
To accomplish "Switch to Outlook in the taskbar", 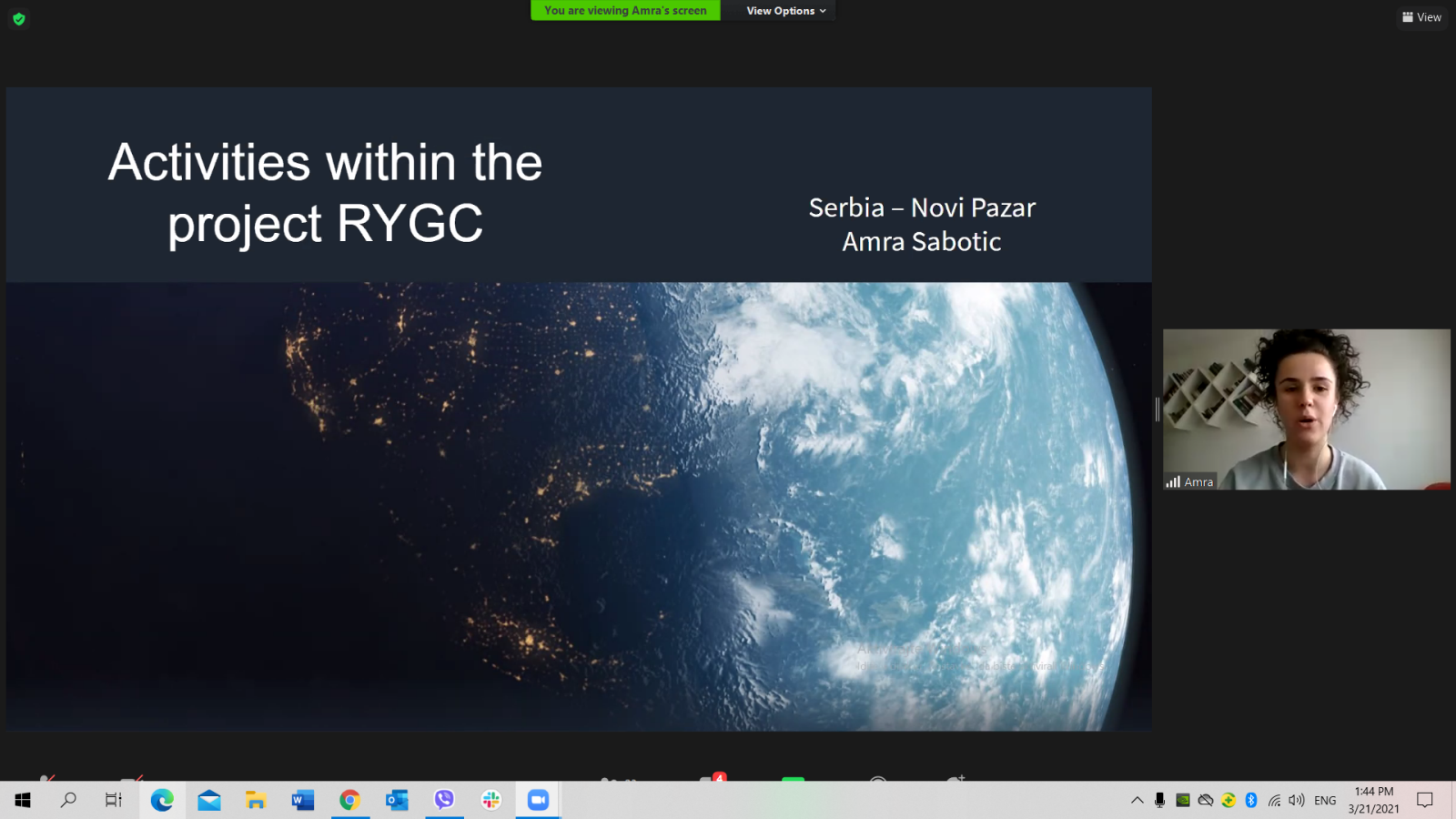I will 397,800.
